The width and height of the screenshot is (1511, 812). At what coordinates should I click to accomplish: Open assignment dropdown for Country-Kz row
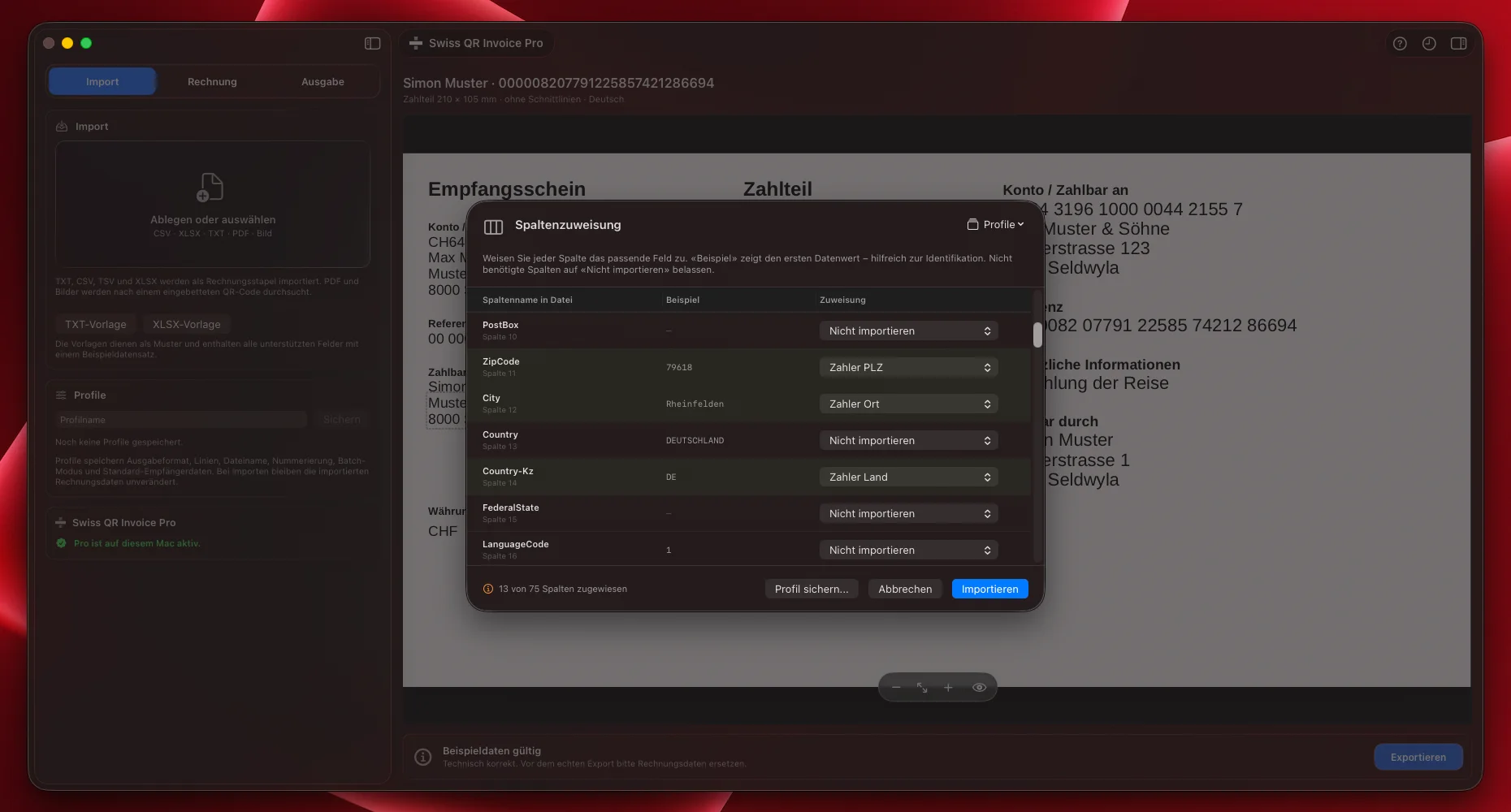click(908, 477)
